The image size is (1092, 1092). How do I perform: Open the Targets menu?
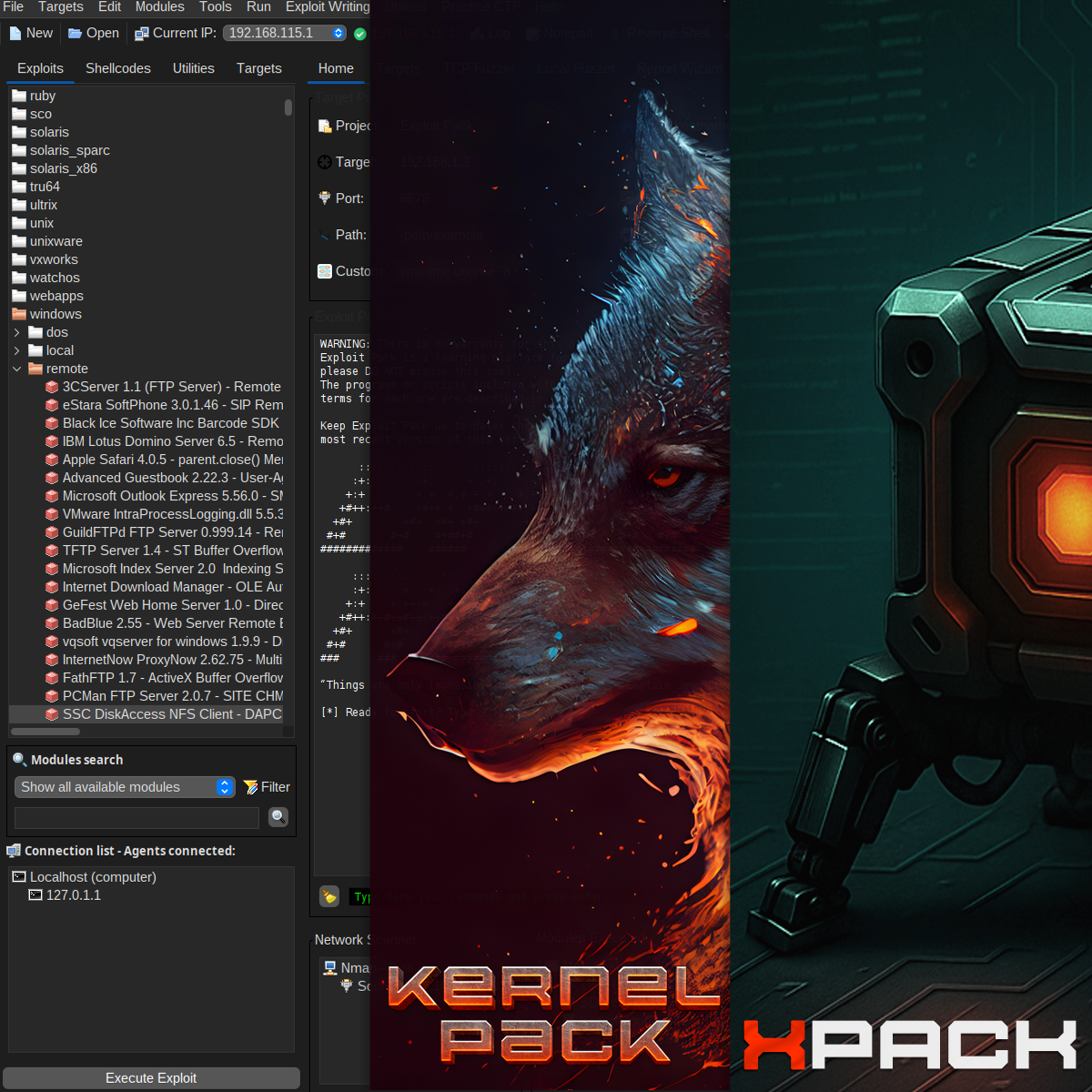[x=61, y=6]
